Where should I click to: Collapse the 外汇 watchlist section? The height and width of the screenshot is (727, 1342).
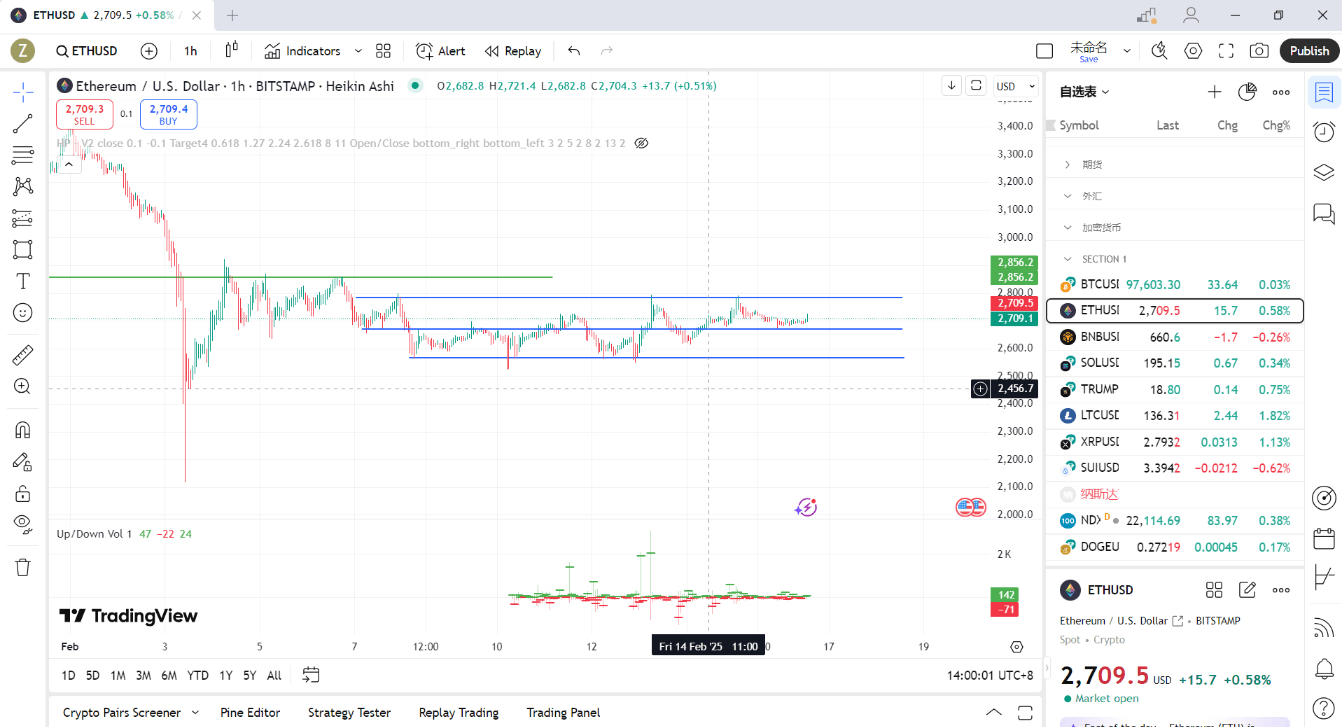point(1068,196)
